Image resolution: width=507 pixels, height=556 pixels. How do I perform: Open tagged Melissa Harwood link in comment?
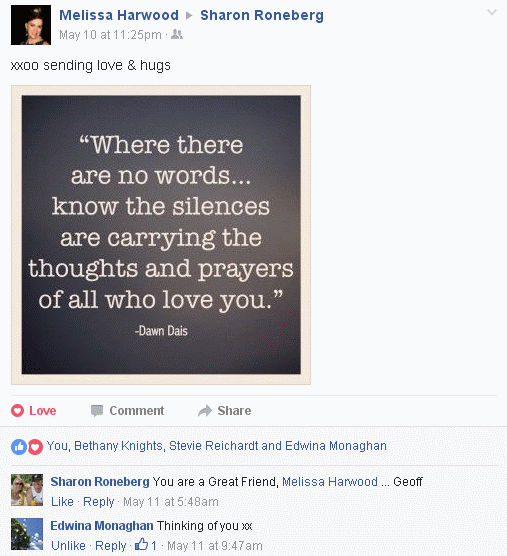(x=330, y=482)
